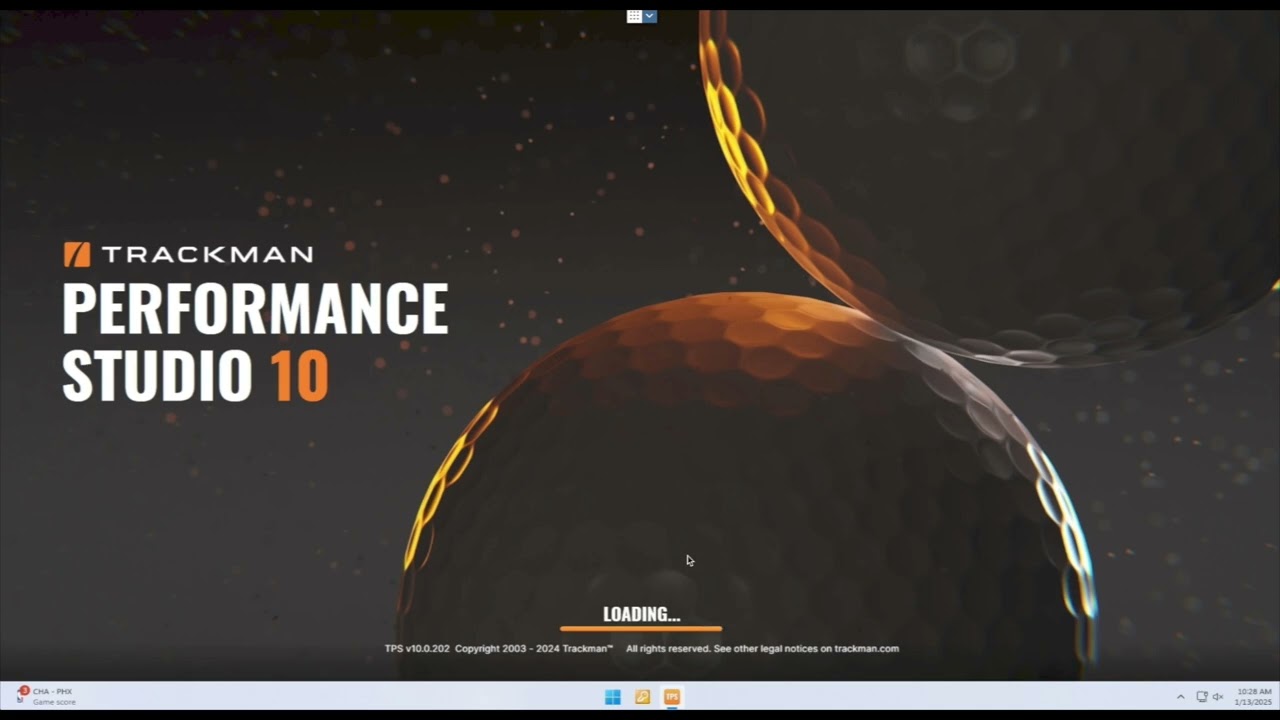Open the CHA - PHX game score widget
This screenshot has width=1280, height=720.
coord(46,696)
